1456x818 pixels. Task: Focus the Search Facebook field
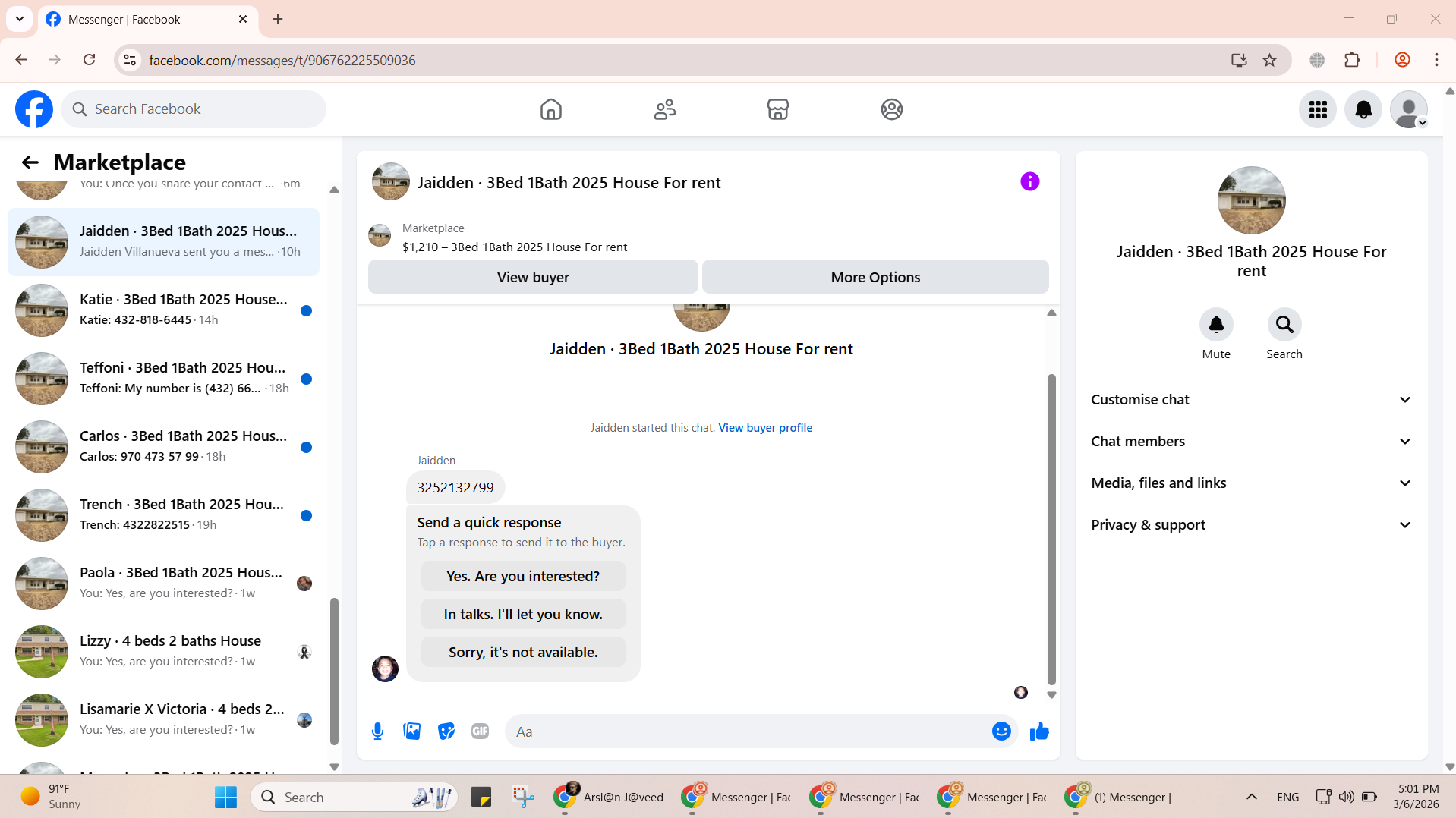194,109
